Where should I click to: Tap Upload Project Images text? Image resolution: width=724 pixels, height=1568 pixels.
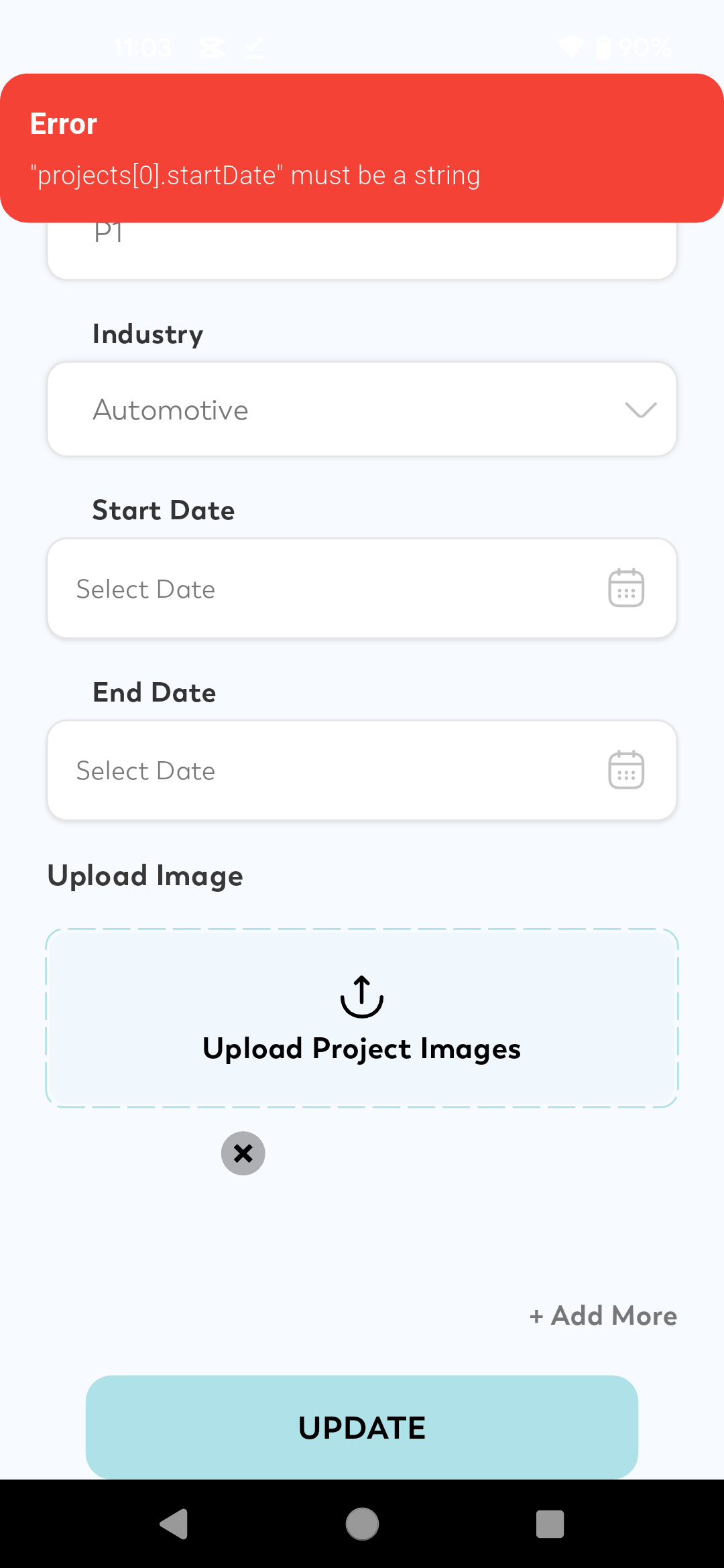click(362, 1049)
